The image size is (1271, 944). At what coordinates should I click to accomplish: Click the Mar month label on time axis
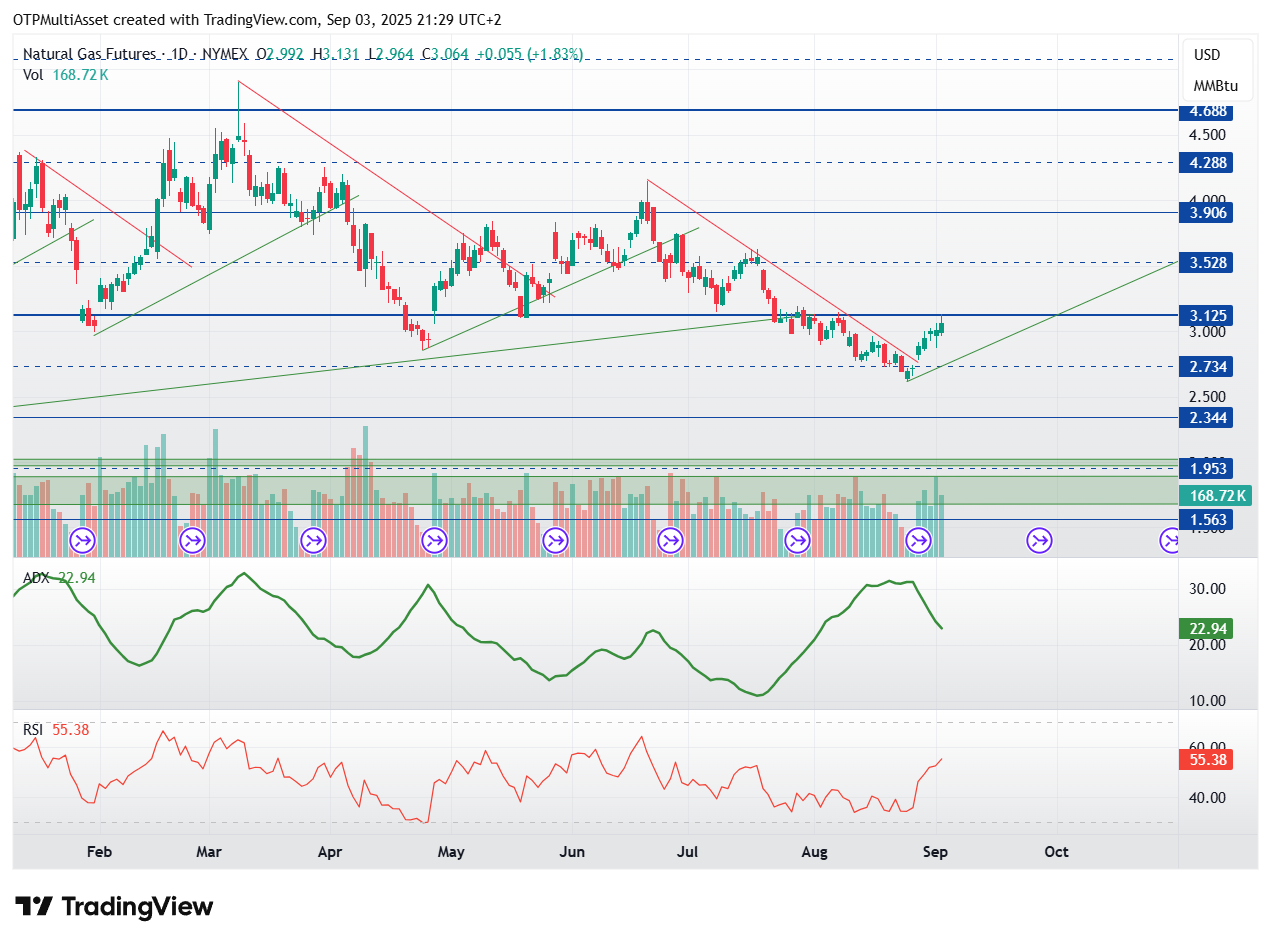[209, 852]
